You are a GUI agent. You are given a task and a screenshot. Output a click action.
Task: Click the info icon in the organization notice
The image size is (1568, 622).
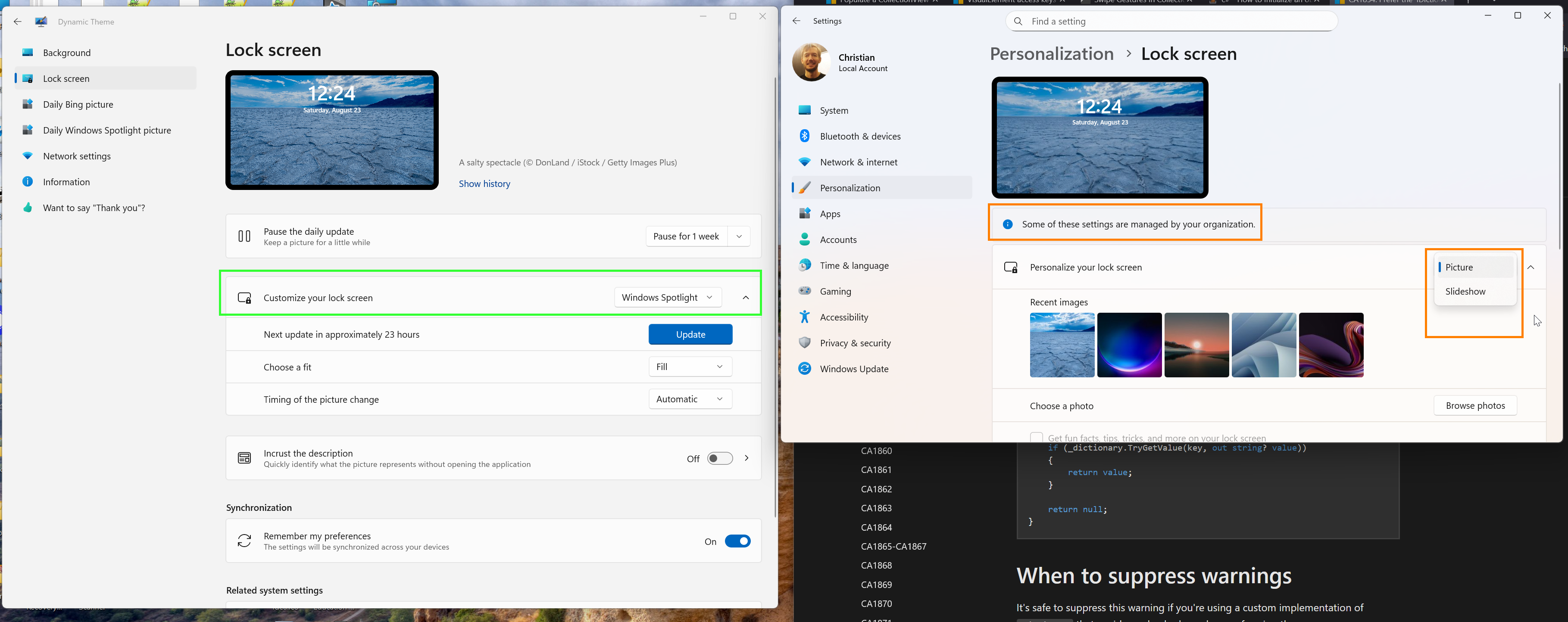1008,224
